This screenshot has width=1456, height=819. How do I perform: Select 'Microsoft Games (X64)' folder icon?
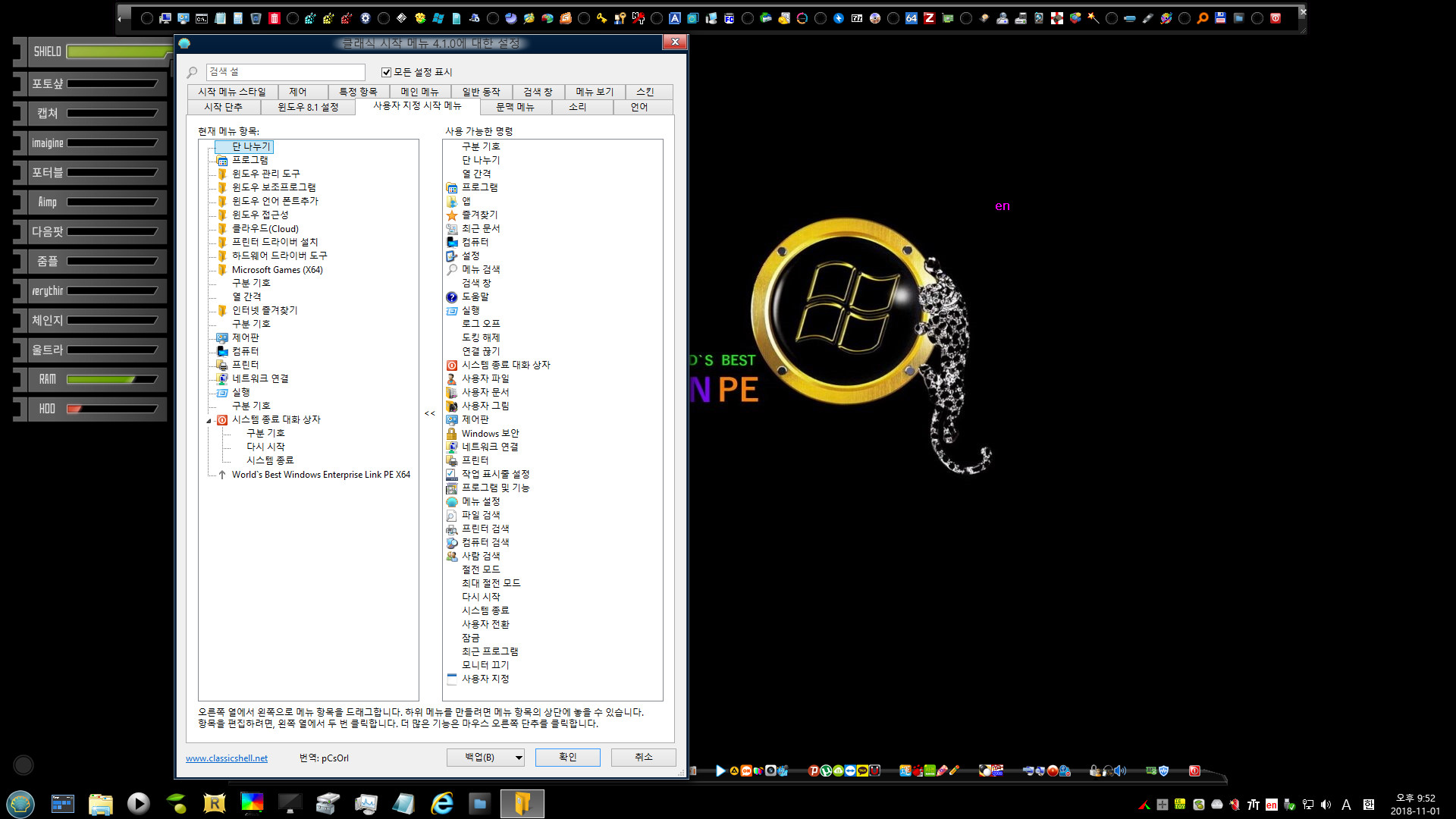pos(222,270)
